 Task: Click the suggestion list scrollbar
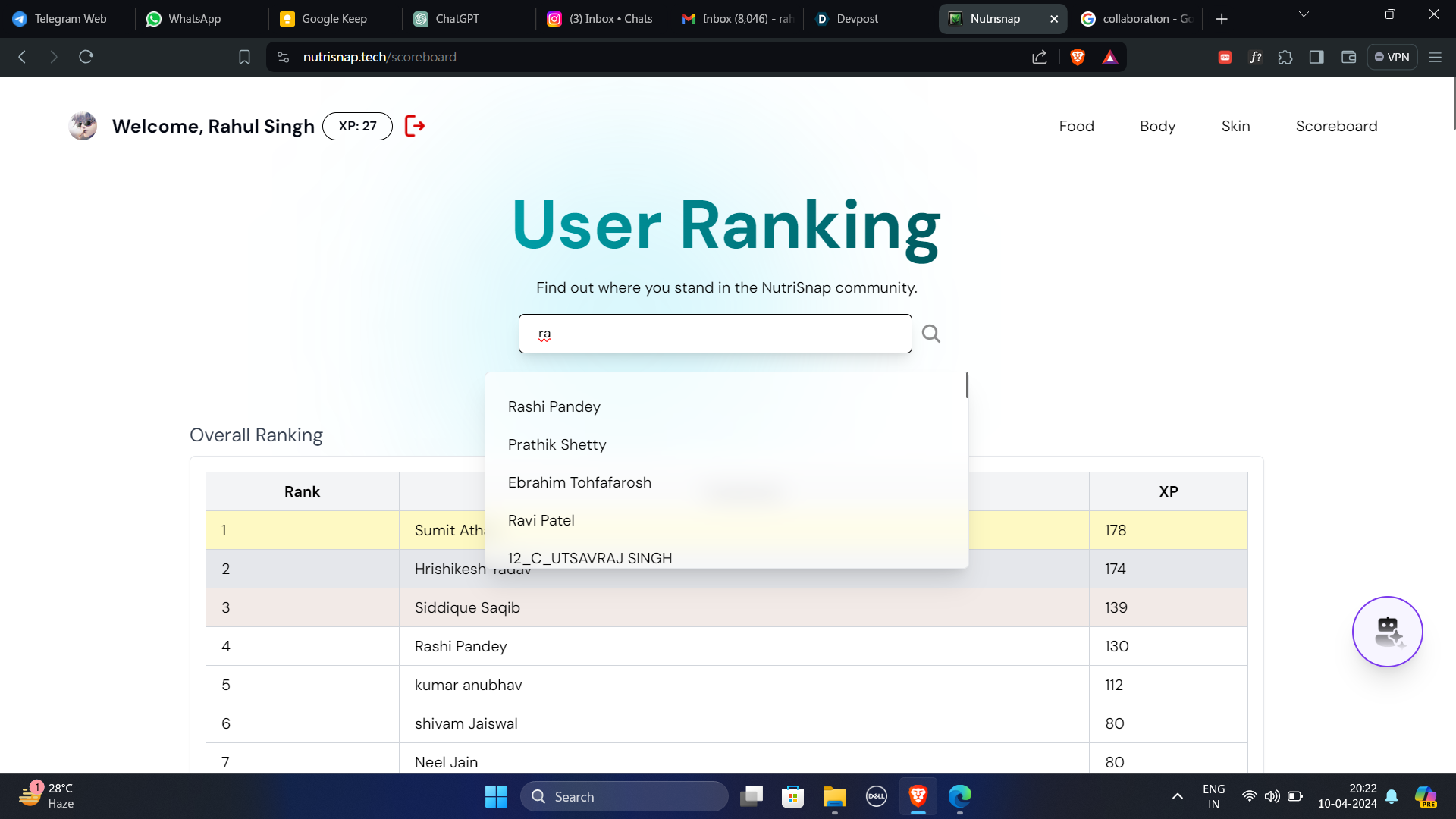pos(967,386)
